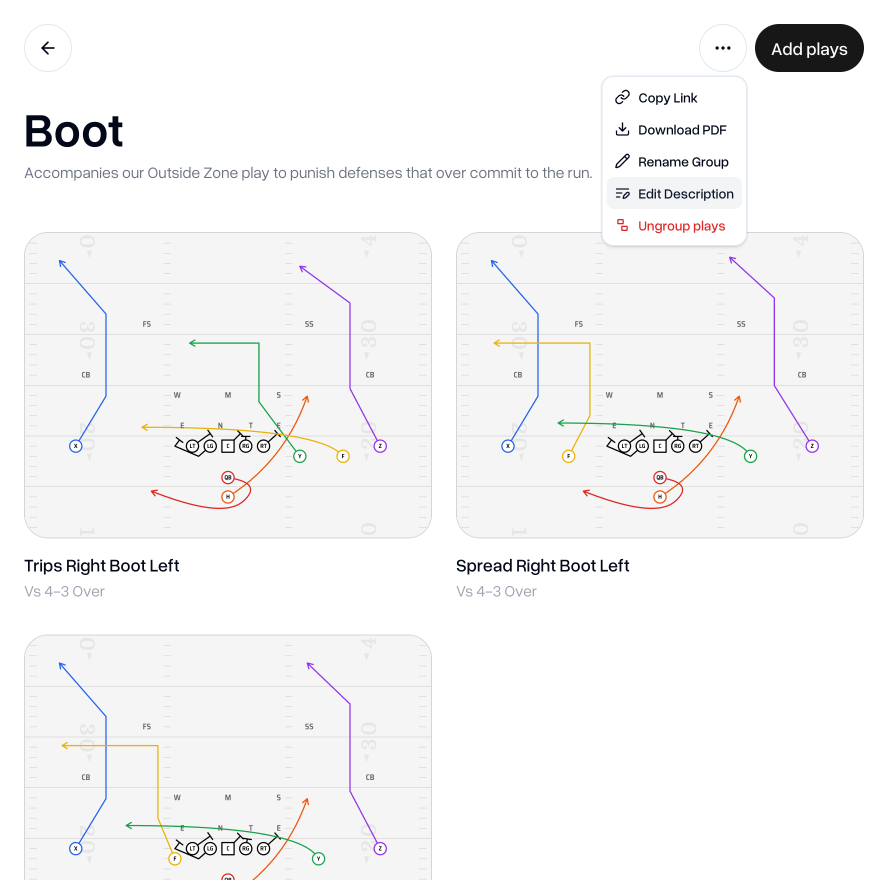Click the Copy Link chain icon

click(622, 98)
